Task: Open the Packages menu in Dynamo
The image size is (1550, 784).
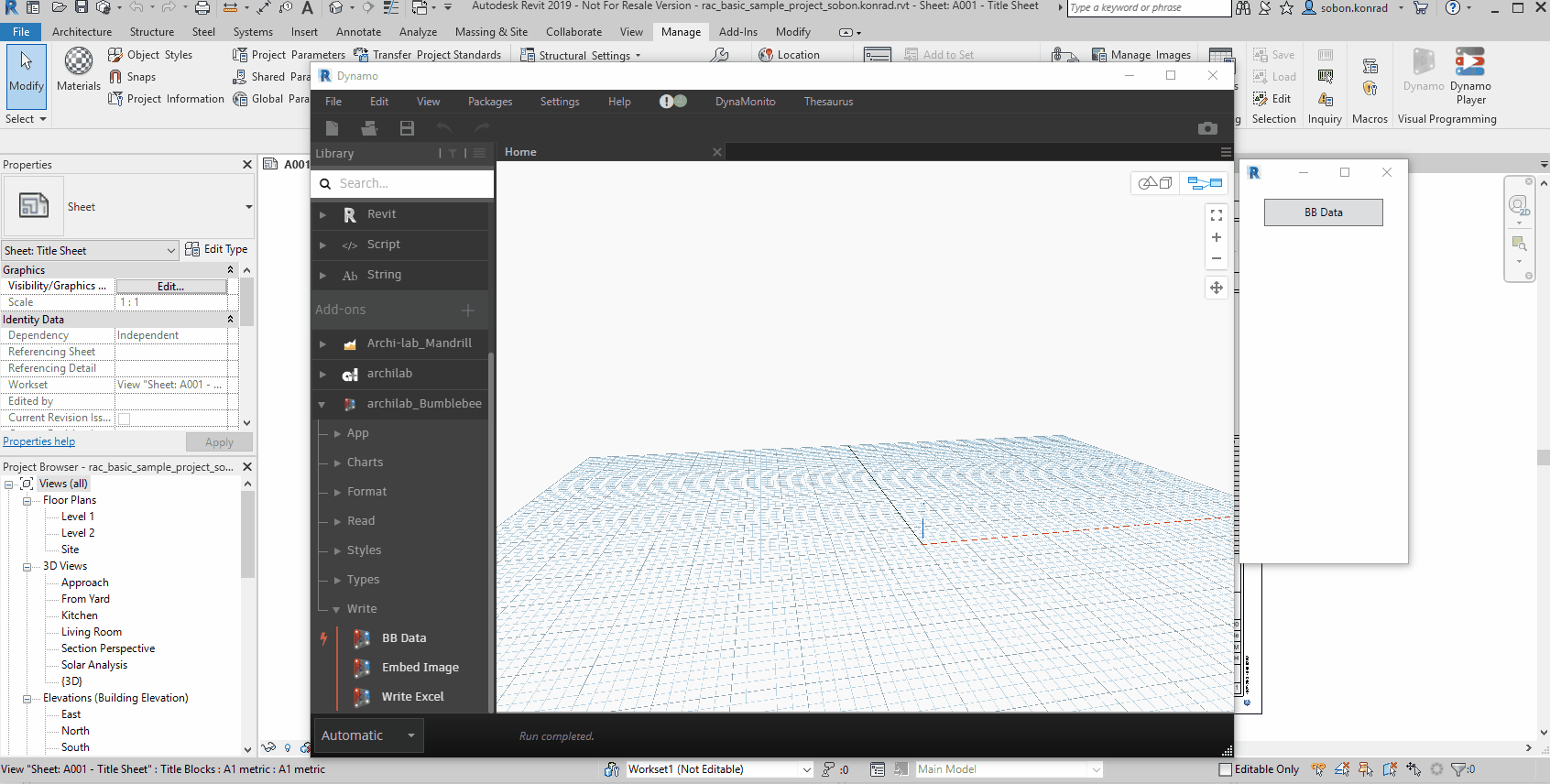Action: tap(490, 102)
